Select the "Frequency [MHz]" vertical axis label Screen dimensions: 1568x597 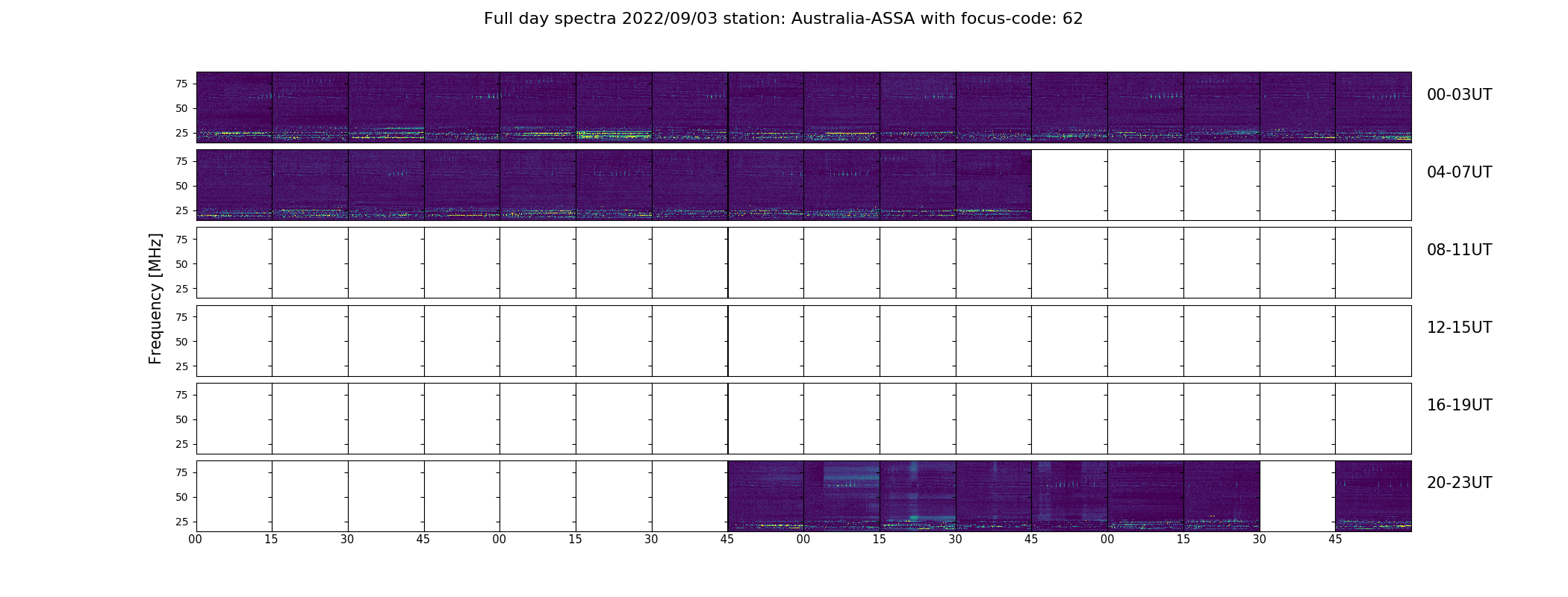click(155, 298)
